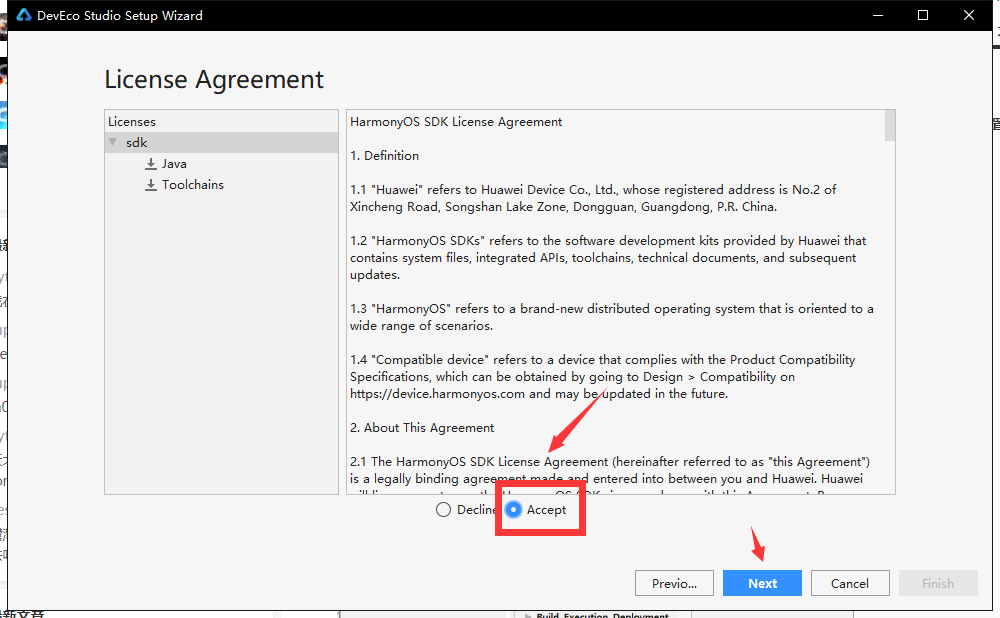Click the paragraph 1.4 "Compatible device" definition
The height and width of the screenshot is (618, 1000).
point(603,377)
